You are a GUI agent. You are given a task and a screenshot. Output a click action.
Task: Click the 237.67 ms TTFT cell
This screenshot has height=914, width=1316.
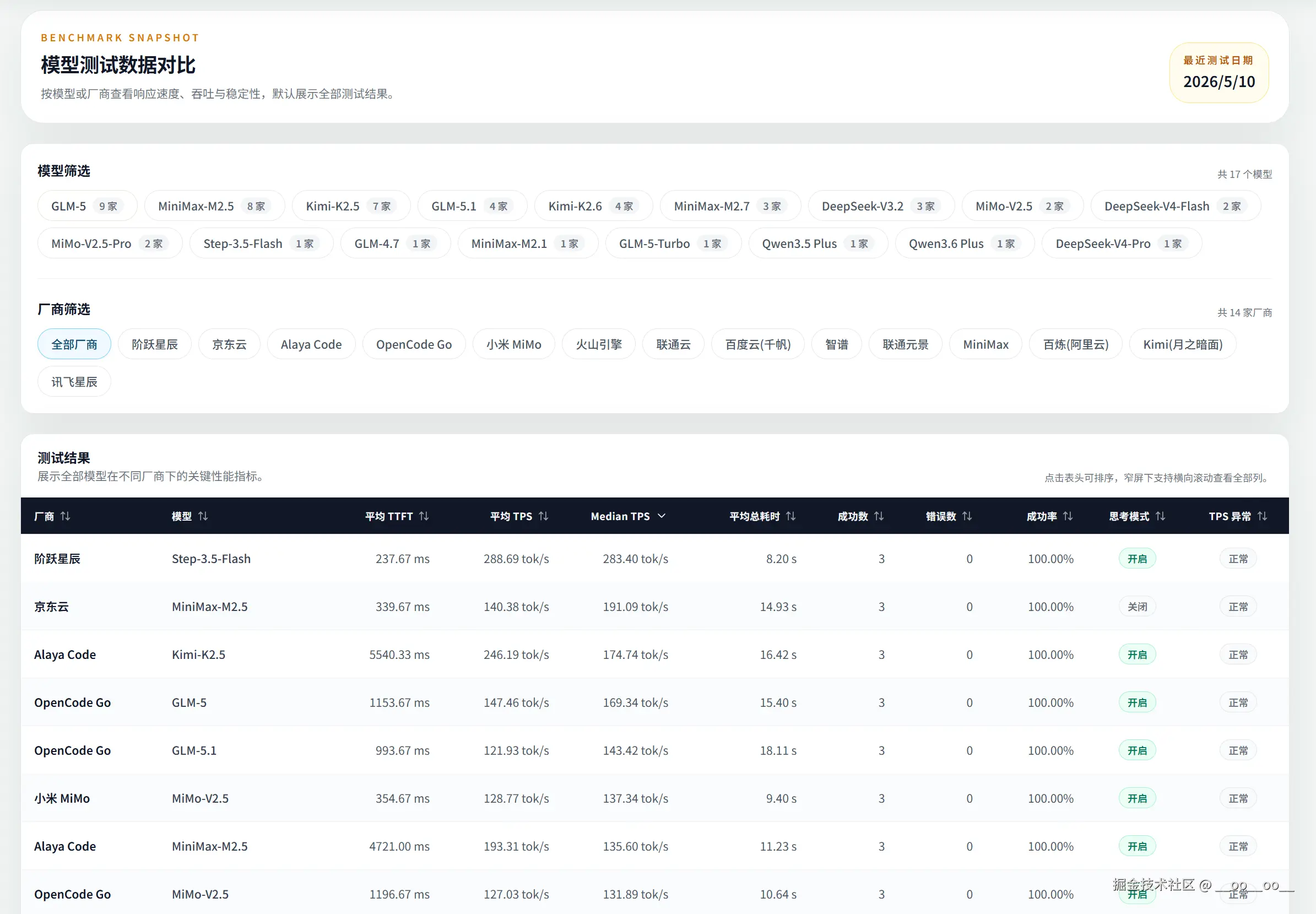tap(402, 558)
